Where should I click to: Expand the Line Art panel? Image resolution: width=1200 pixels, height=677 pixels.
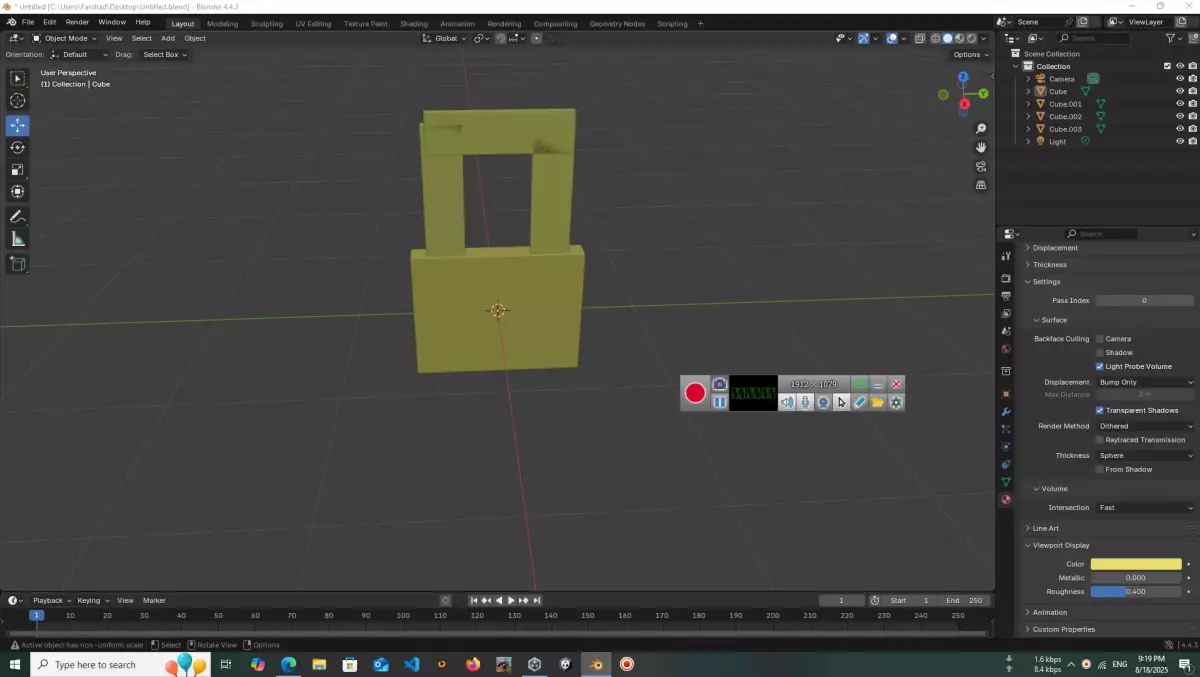click(1045, 528)
